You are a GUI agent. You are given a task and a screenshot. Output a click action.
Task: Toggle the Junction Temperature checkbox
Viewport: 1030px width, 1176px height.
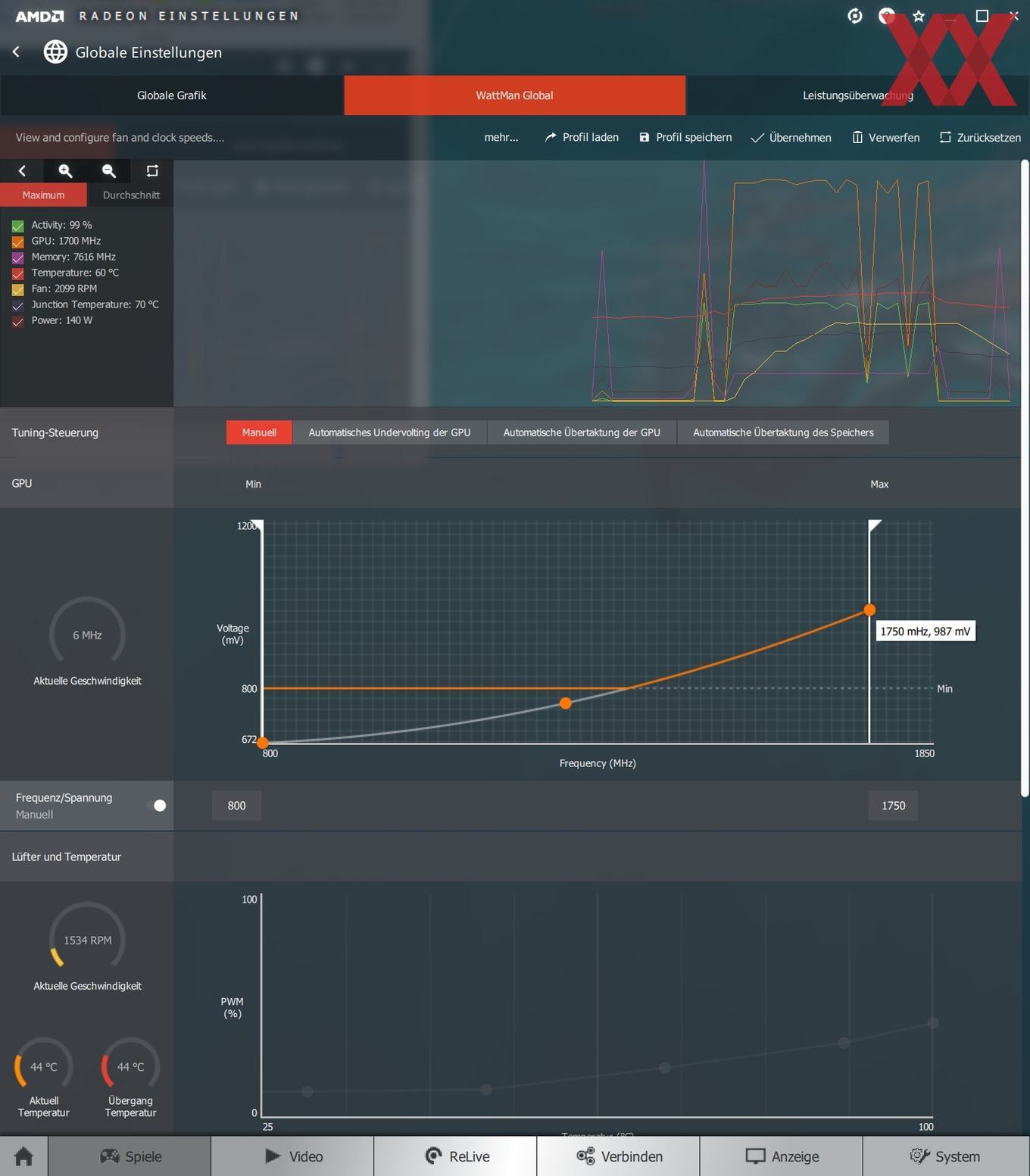click(x=18, y=305)
